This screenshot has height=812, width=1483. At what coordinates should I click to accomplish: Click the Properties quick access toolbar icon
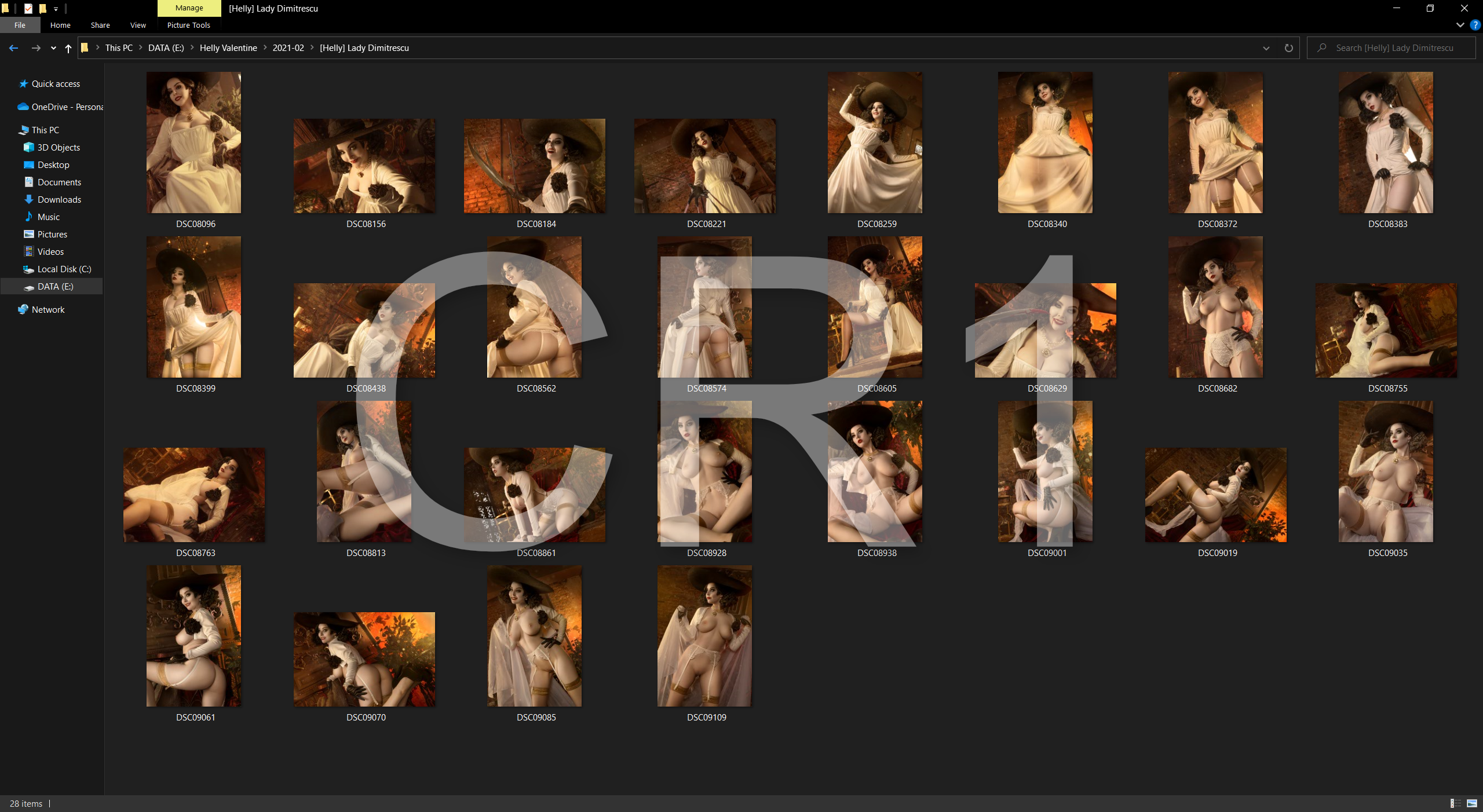[x=28, y=9]
